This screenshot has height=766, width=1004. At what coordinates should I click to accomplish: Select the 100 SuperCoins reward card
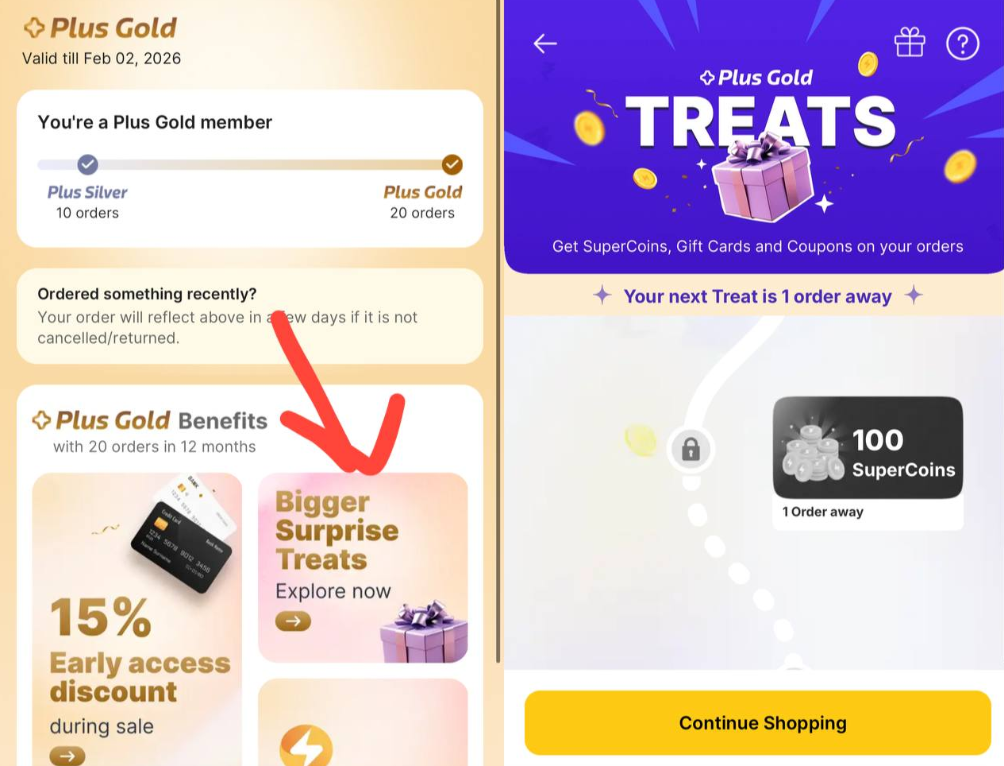(868, 463)
